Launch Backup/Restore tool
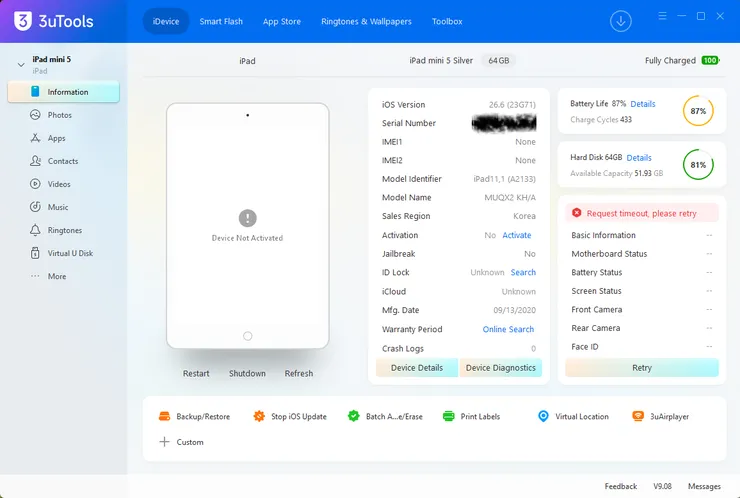This screenshot has height=498, width=740. 194,416
